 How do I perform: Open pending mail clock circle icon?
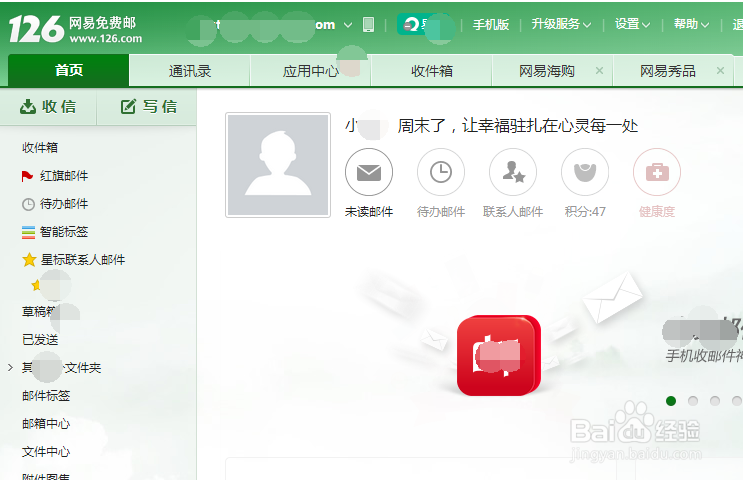441,172
